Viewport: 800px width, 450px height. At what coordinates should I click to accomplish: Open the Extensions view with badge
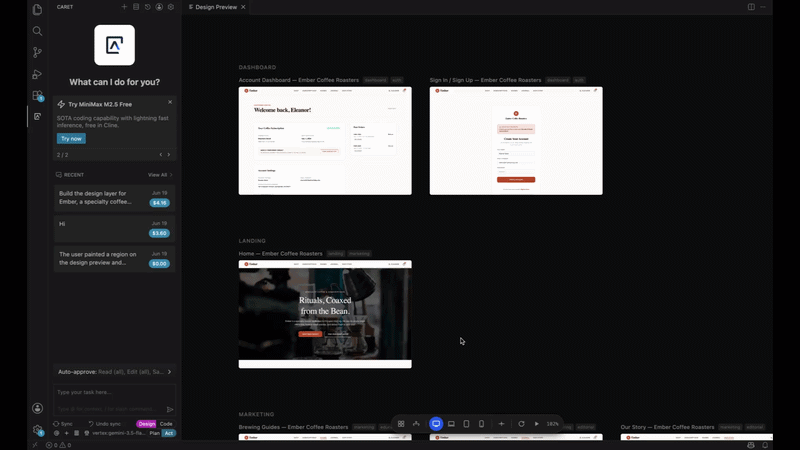[x=37, y=95]
